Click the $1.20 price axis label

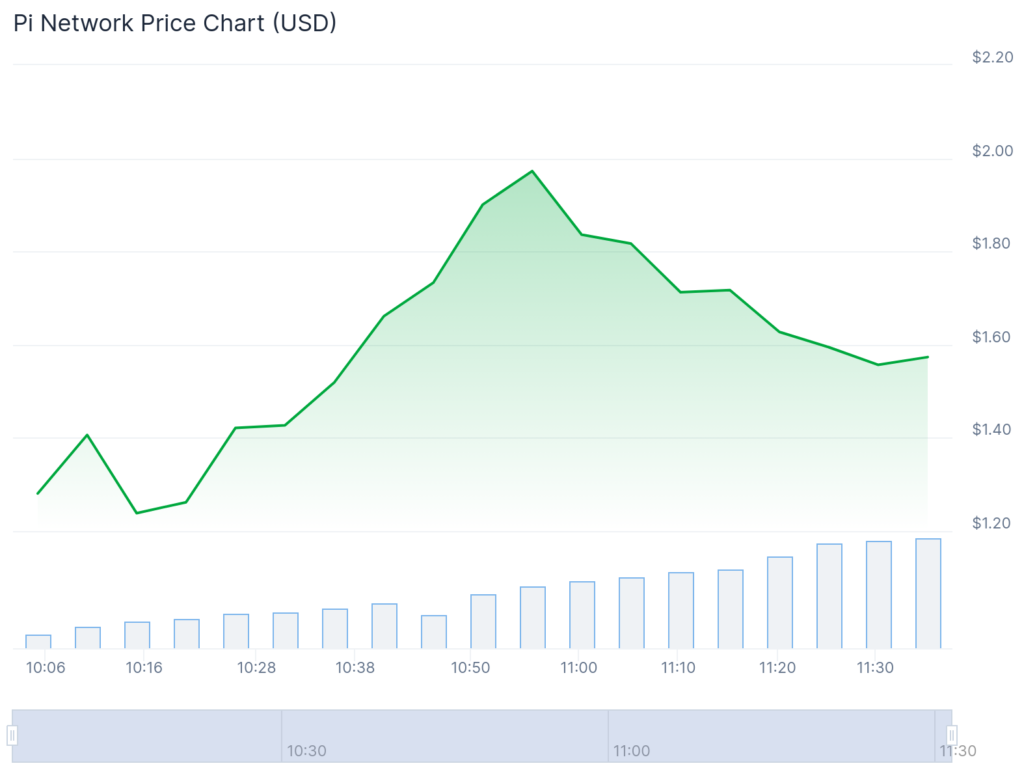coord(991,523)
